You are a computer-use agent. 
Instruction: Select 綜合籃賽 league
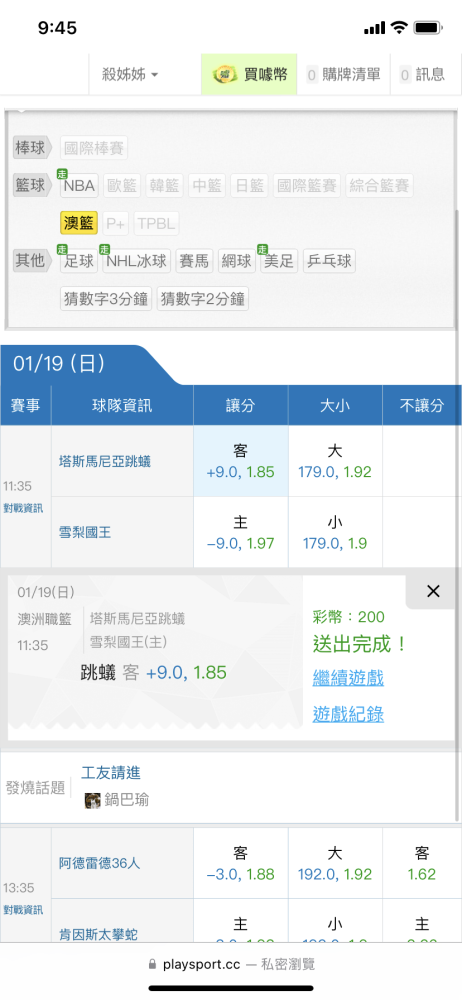380,186
